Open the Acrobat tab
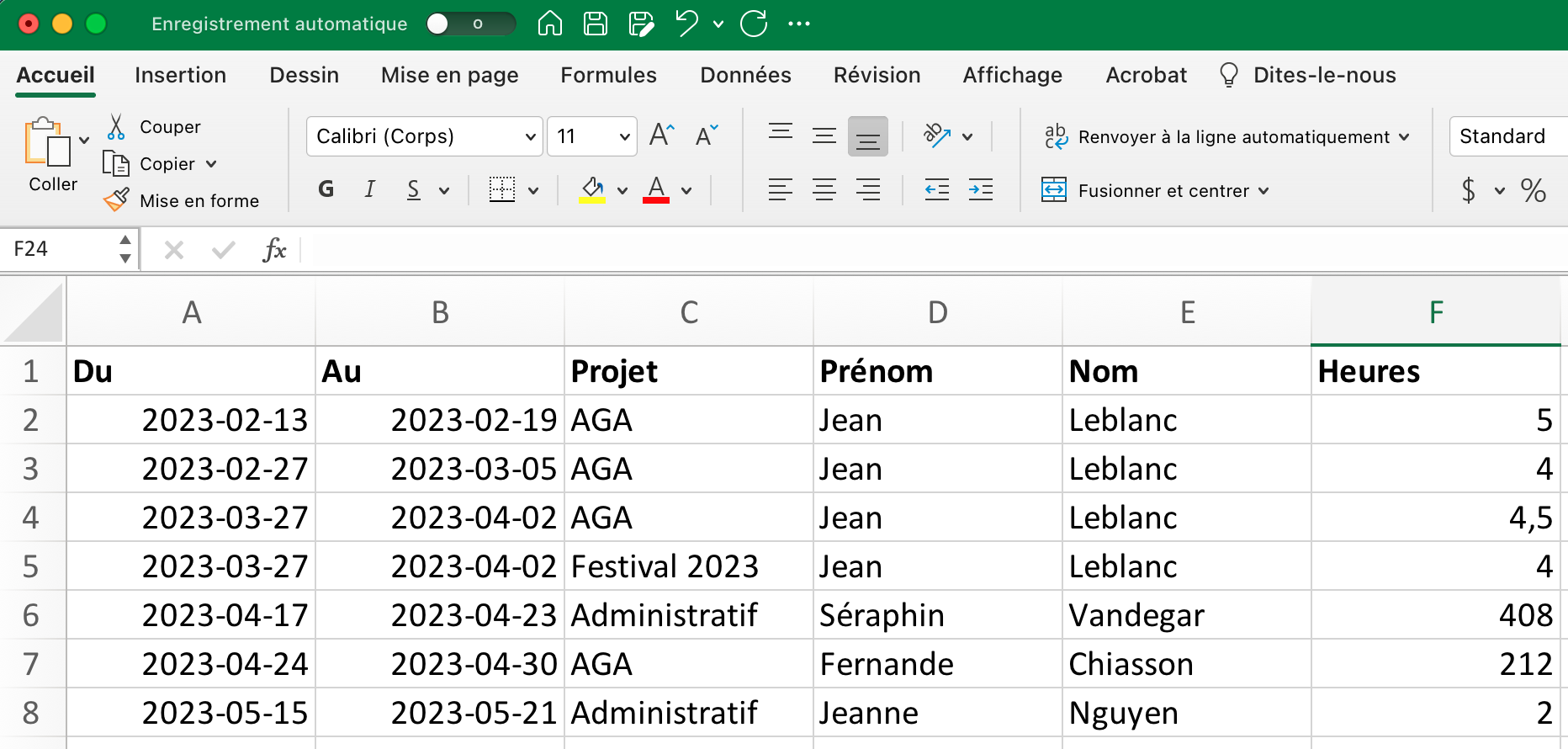The height and width of the screenshot is (749, 1568). point(1146,75)
